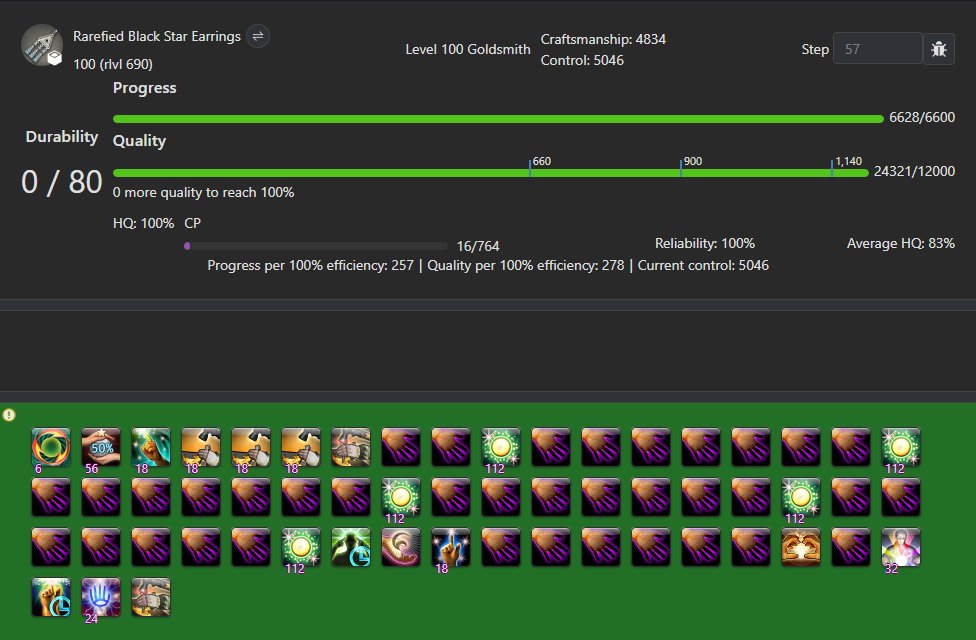The width and height of the screenshot is (976, 640).
Task: Click the "Rarefied Black Star Earrings" recipe name
Action: pos(157,36)
